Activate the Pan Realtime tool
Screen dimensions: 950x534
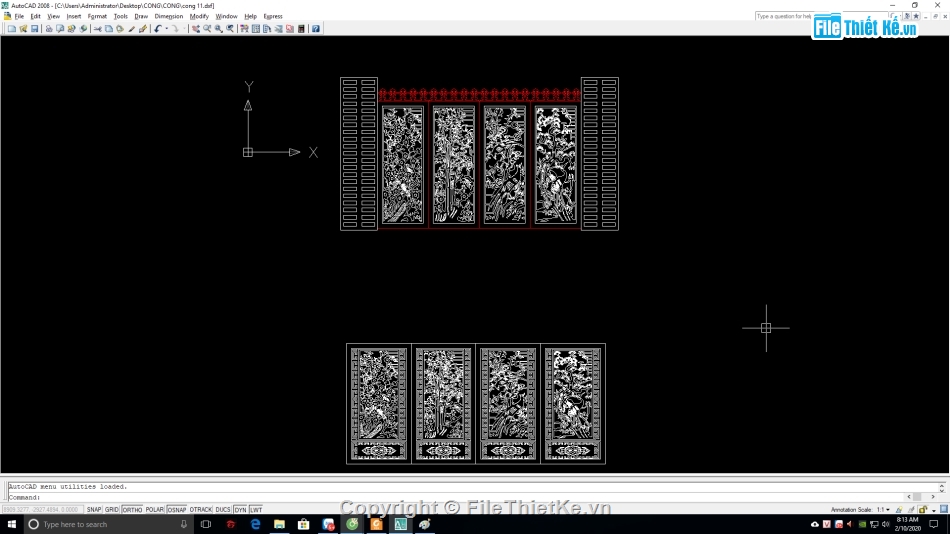196,28
